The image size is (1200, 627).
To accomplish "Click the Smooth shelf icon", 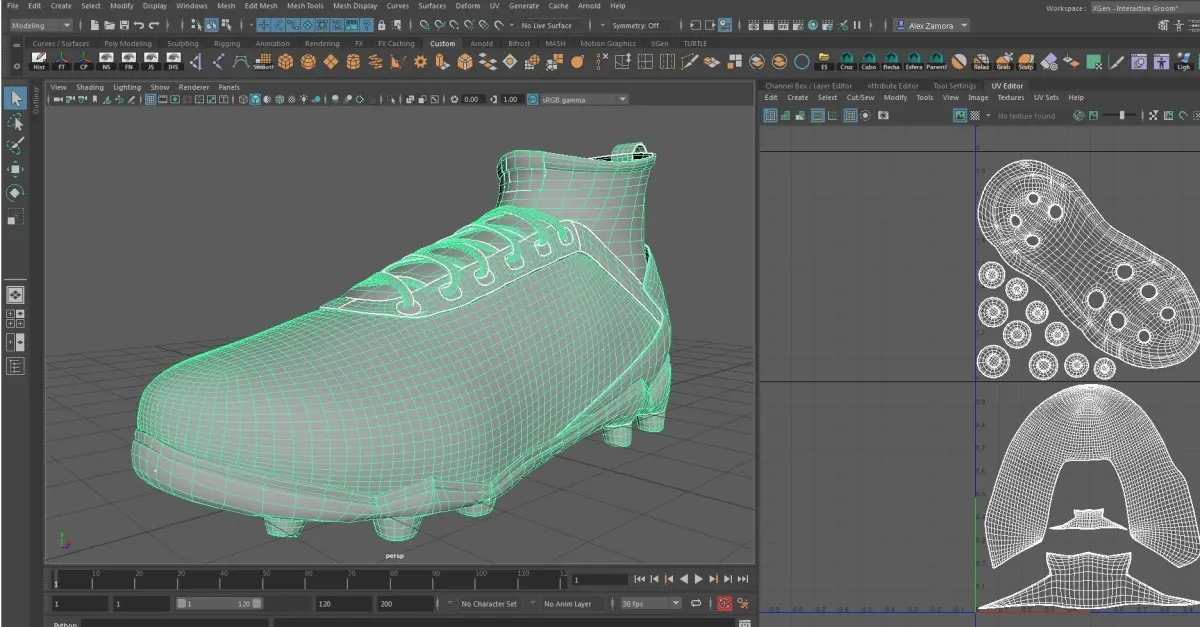I will (x=263, y=62).
